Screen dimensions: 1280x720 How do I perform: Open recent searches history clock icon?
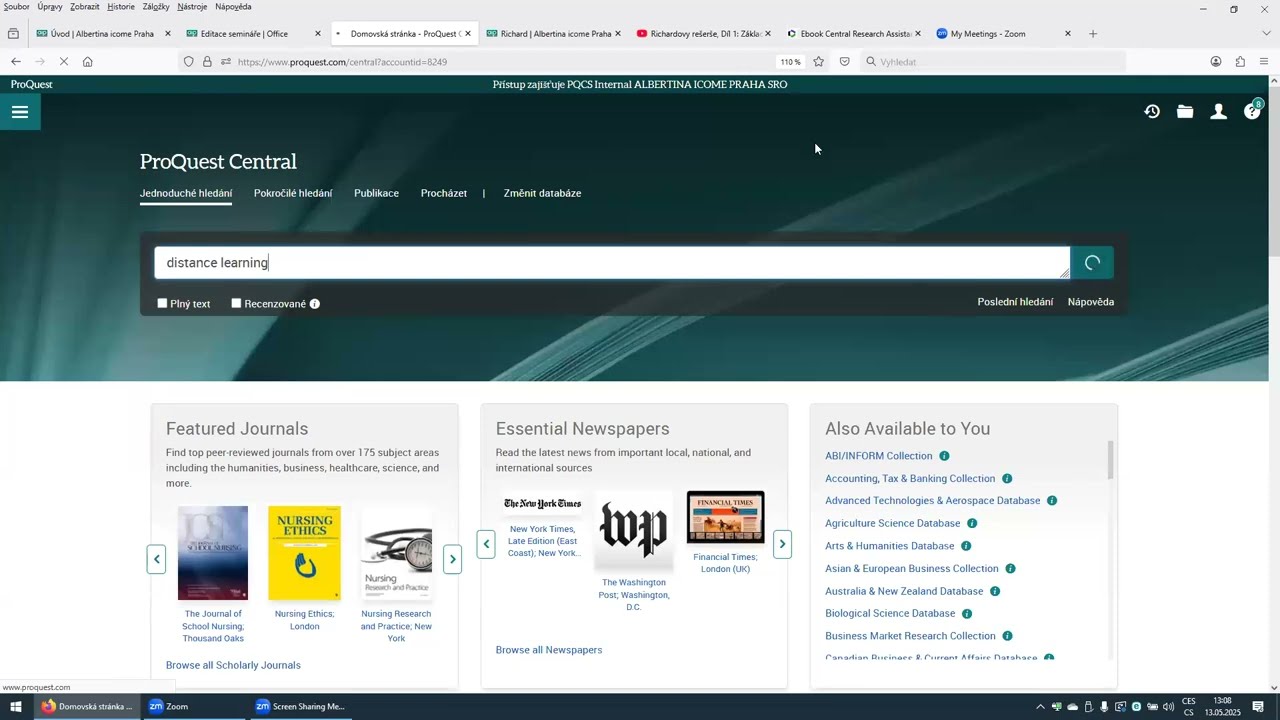coord(1152,112)
